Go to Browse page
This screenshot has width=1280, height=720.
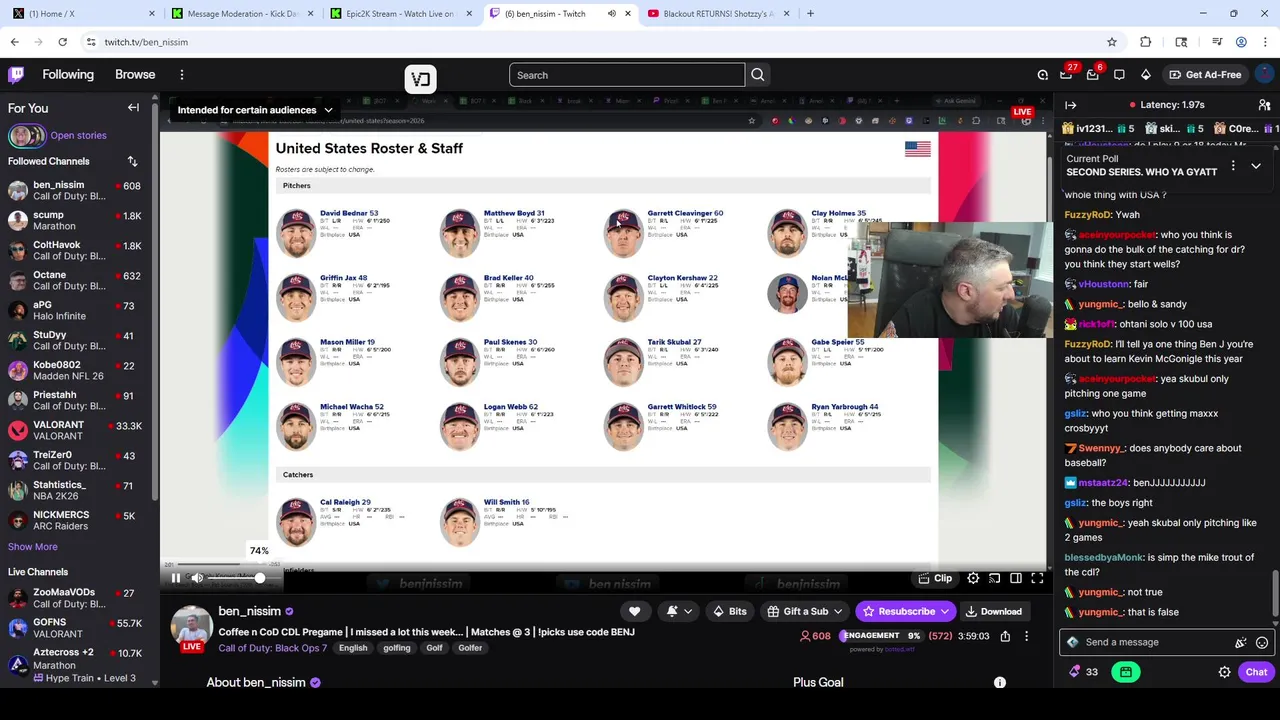135,74
